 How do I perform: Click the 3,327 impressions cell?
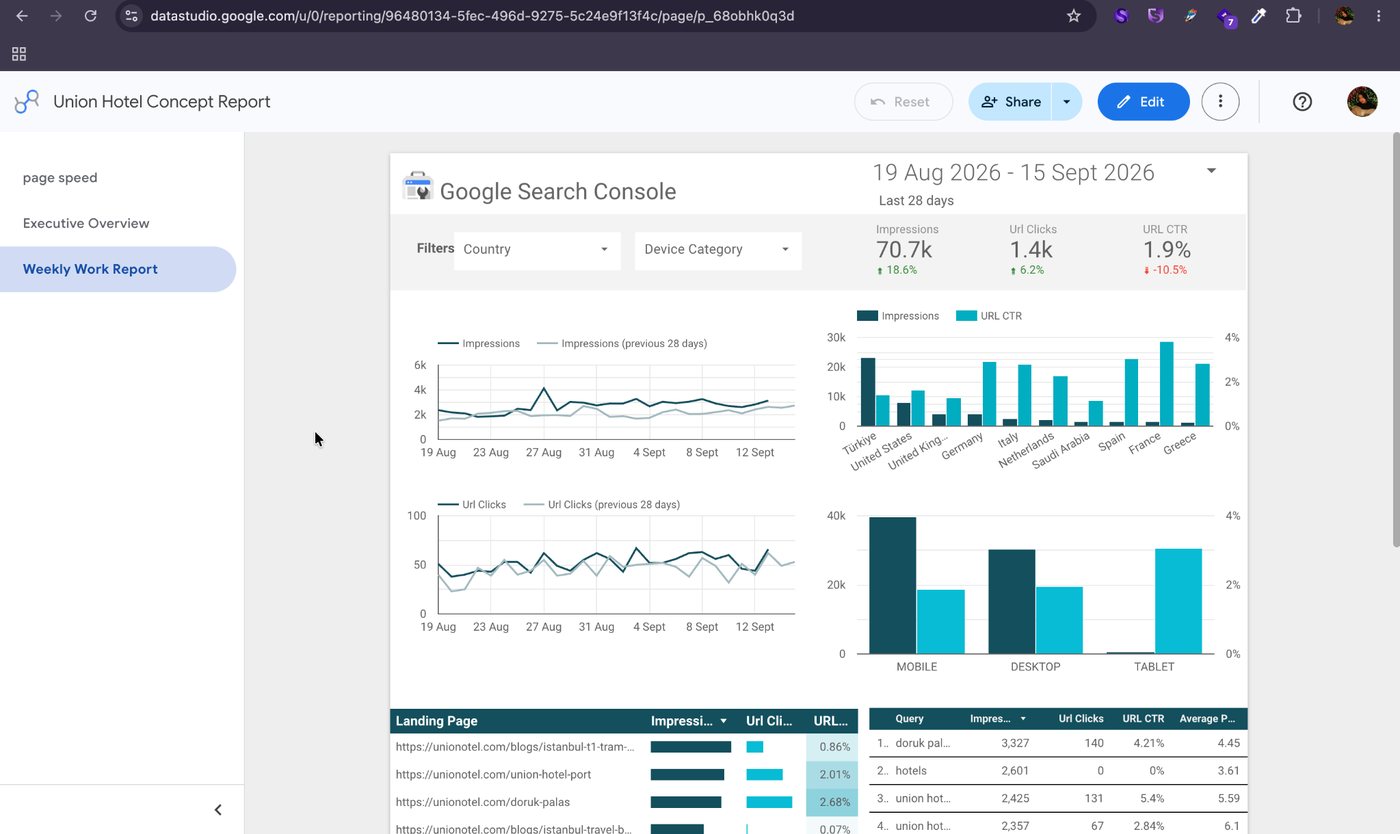(1013, 743)
